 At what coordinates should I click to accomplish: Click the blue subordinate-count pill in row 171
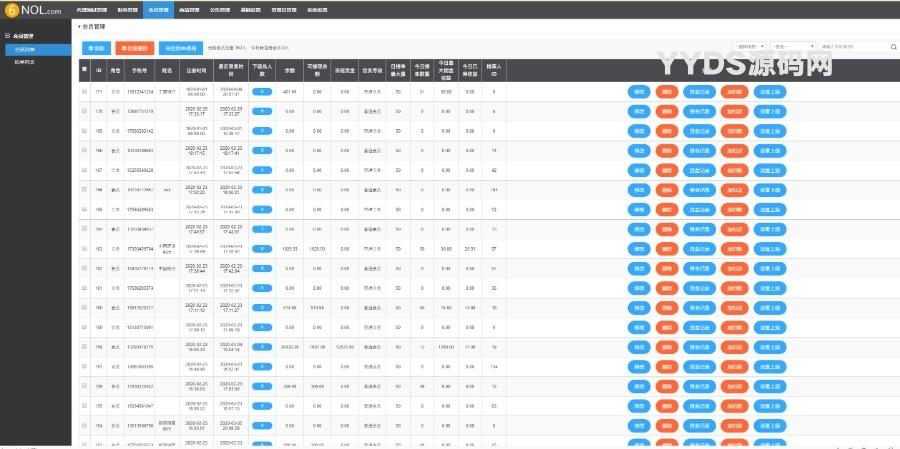(x=261, y=92)
